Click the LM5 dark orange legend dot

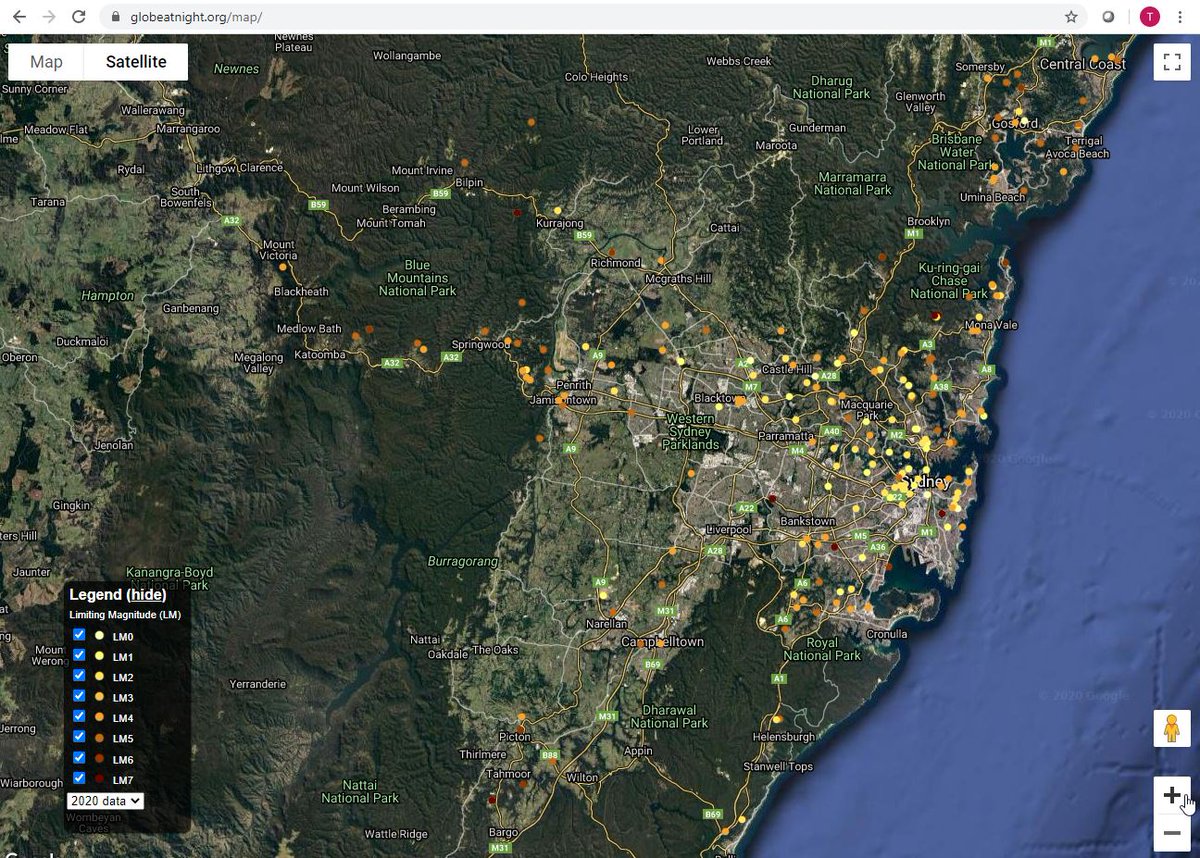click(99, 738)
